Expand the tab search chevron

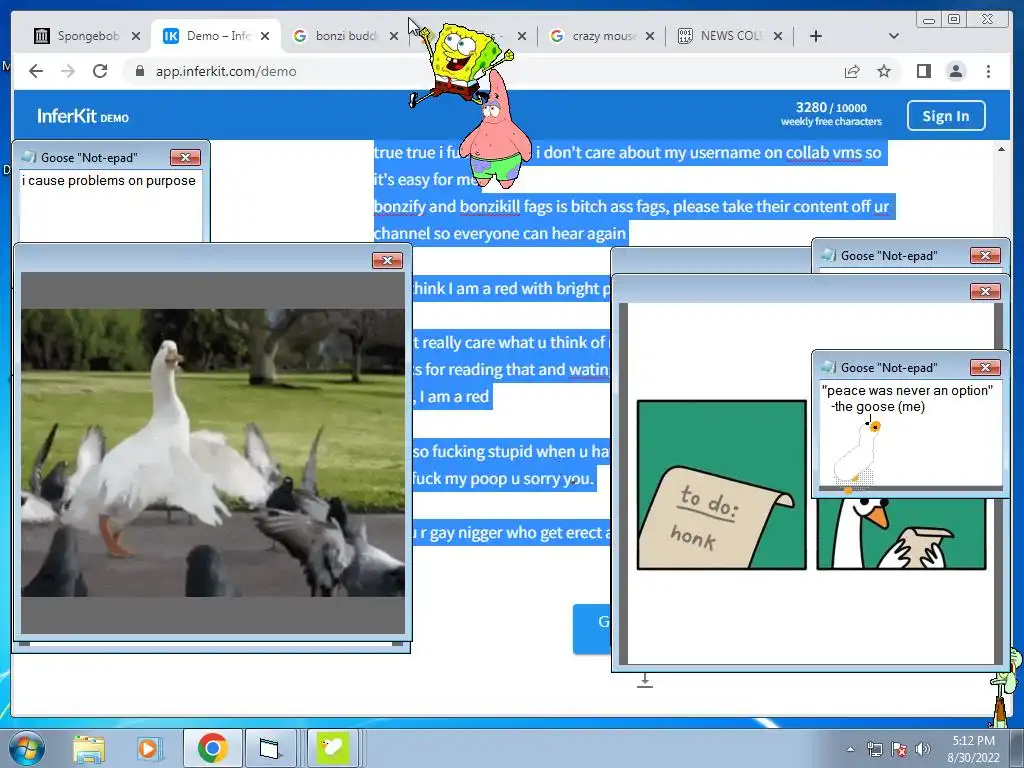pos(893,36)
